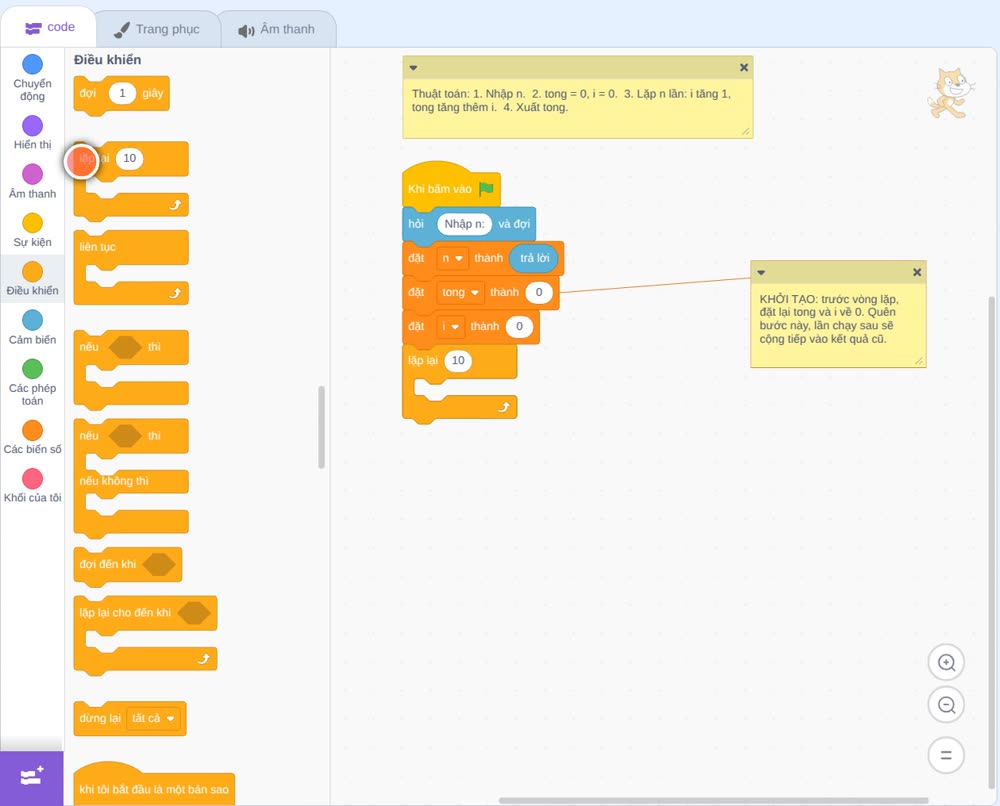The image size is (1000, 806).
Task: Select the Điều khiển block category
Action: point(32,279)
